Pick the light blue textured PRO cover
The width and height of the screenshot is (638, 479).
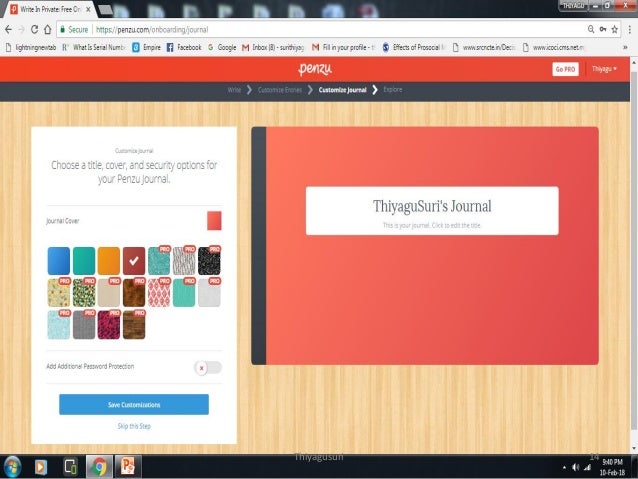click(59, 325)
